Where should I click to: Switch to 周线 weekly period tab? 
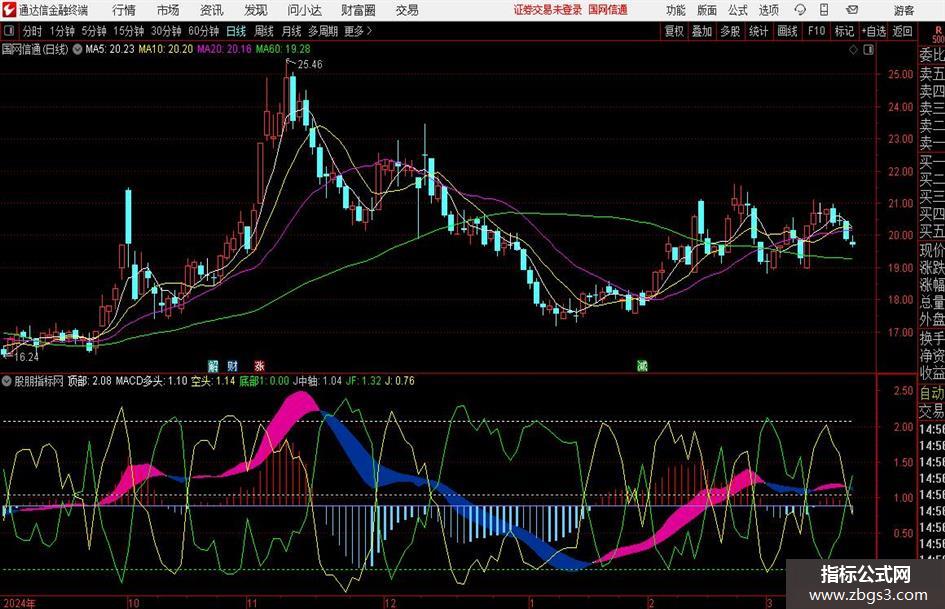(264, 31)
